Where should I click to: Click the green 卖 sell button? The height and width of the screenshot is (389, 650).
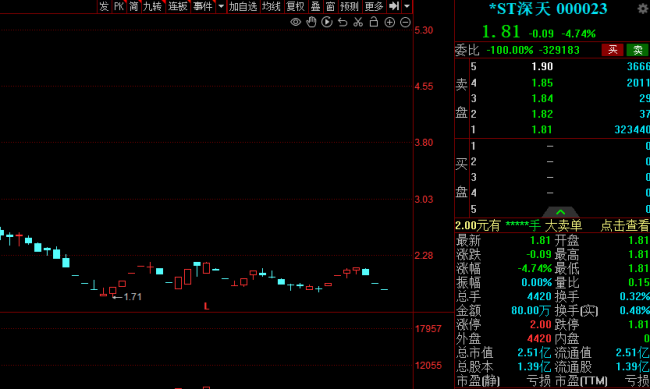pos(638,50)
